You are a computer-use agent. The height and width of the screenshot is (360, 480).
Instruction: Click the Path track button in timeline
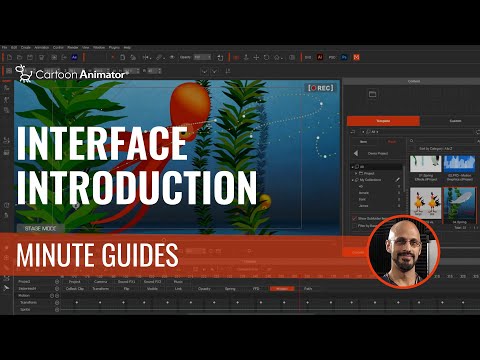[308, 289]
